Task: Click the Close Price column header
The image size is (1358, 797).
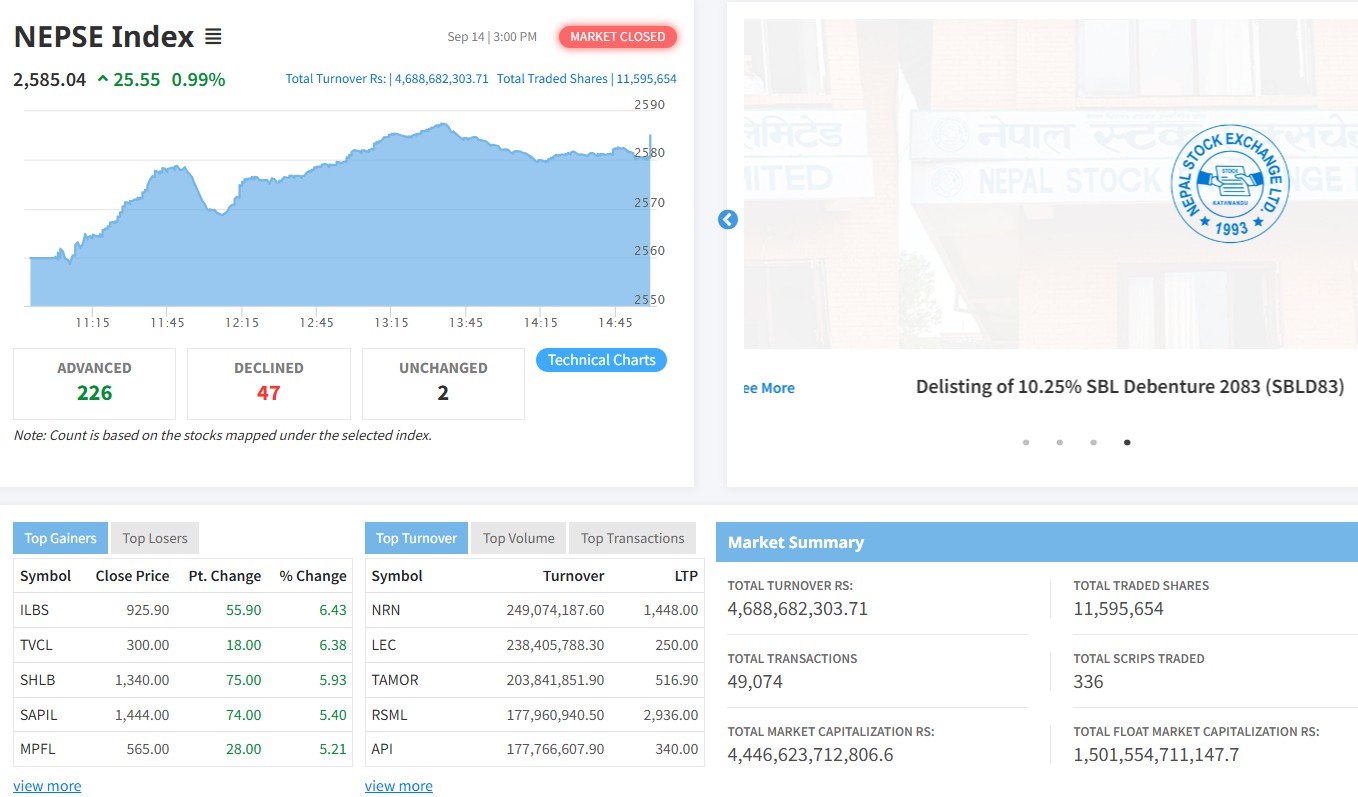Action: click(132, 576)
